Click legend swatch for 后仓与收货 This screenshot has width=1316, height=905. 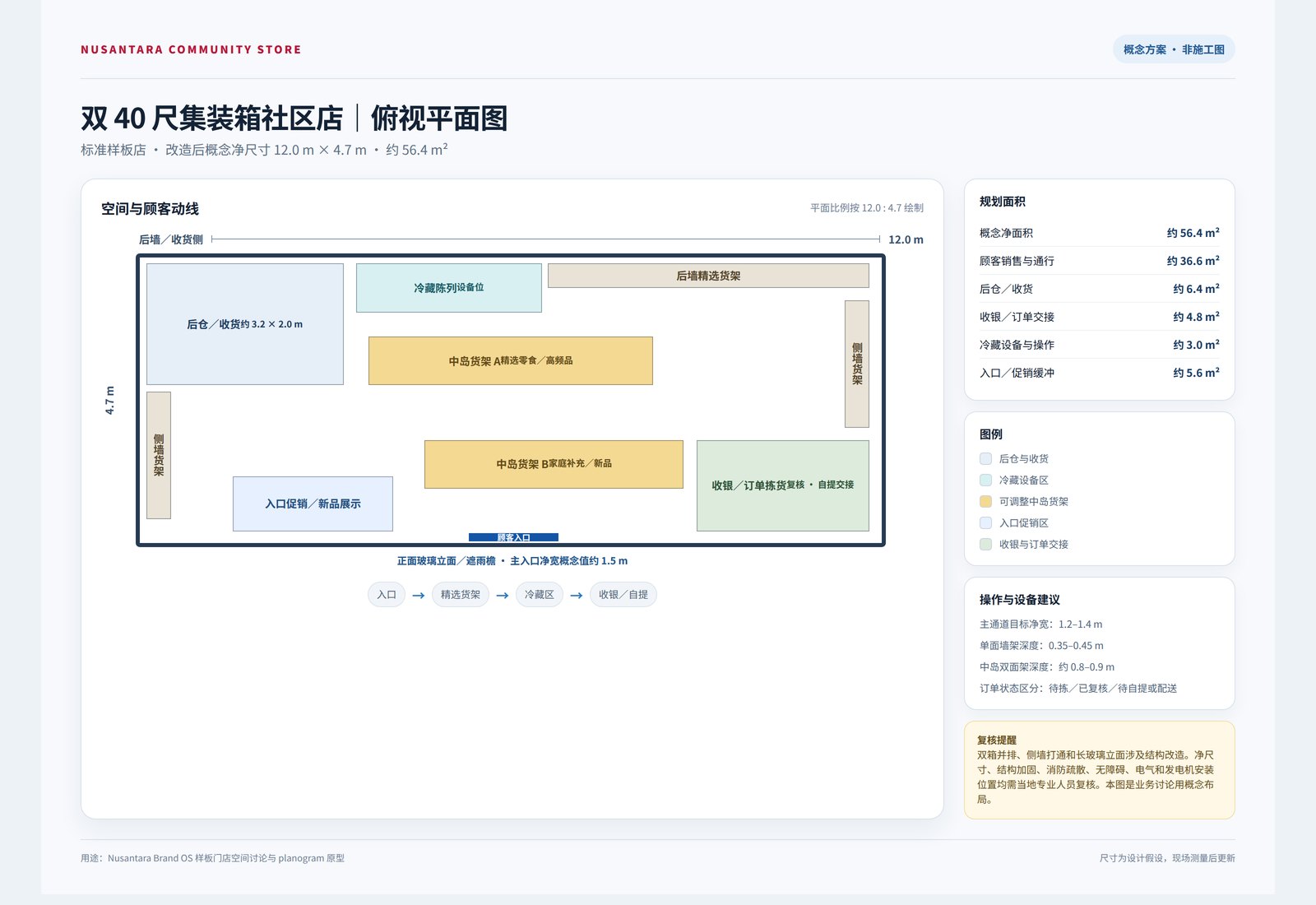click(x=985, y=459)
